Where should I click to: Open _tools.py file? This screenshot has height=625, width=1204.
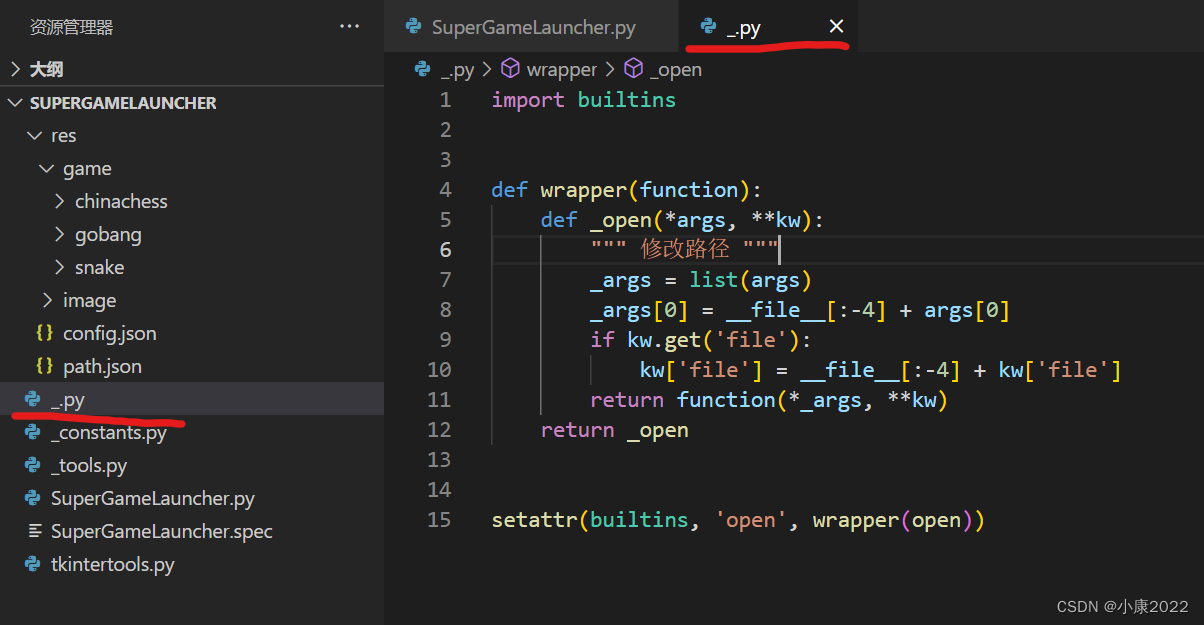(192, 465)
